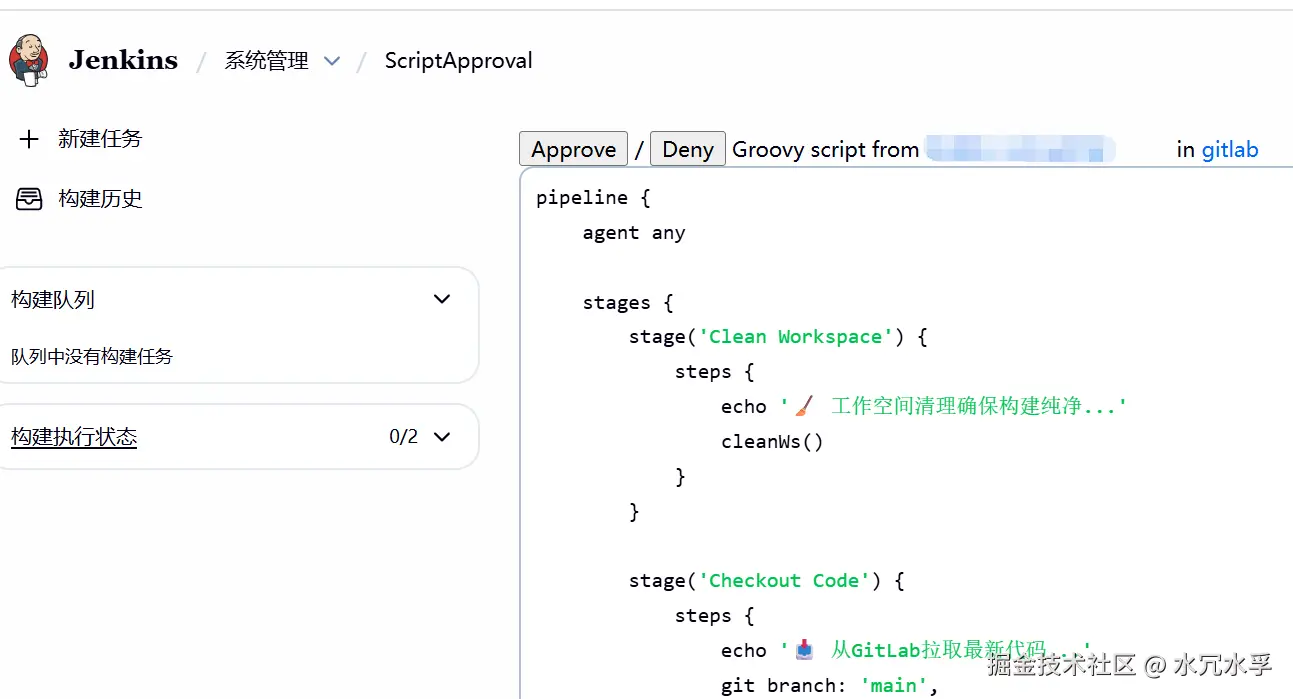The image size is (1293, 699).
Task: Click inside the Groovy script text area
Action: [906, 433]
